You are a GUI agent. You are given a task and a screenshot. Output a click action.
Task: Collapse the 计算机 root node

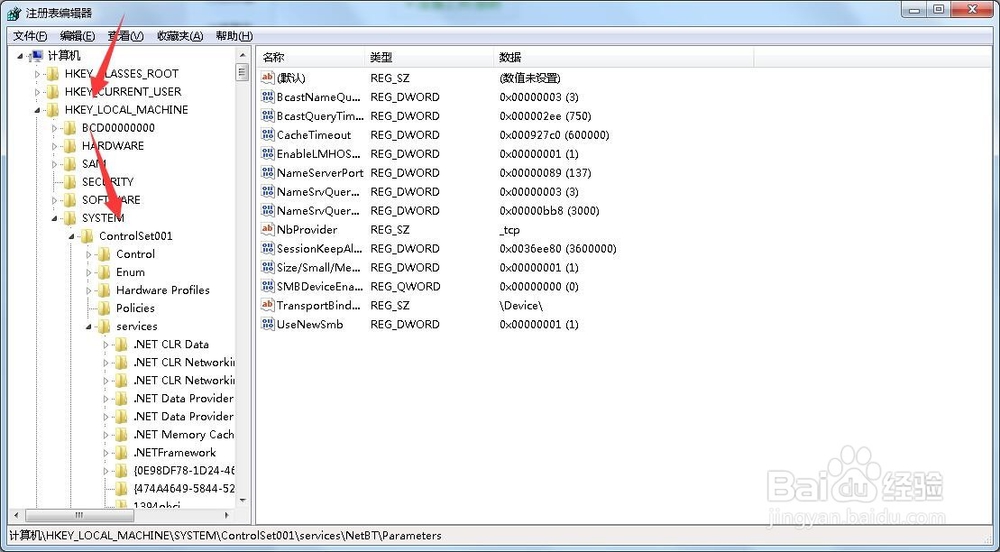click(20, 56)
